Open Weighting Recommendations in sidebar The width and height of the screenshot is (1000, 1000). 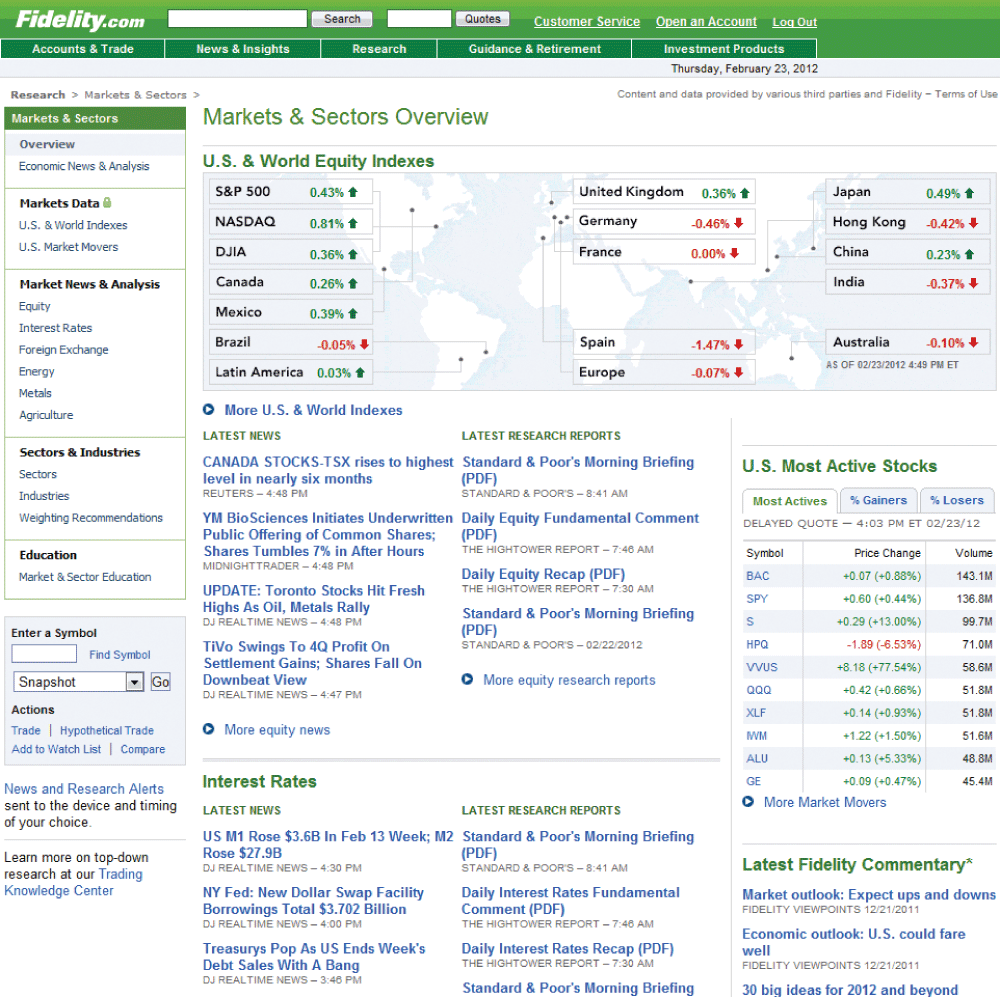(91, 518)
